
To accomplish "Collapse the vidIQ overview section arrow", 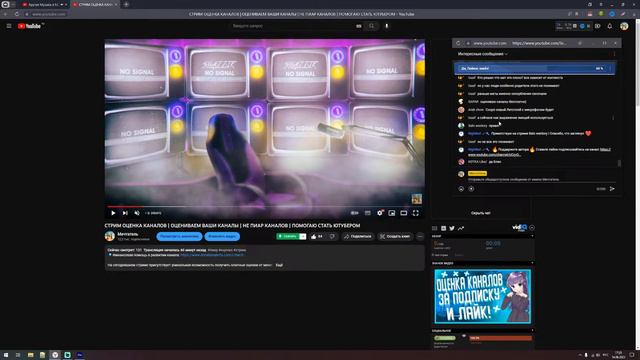I will point(532,236).
